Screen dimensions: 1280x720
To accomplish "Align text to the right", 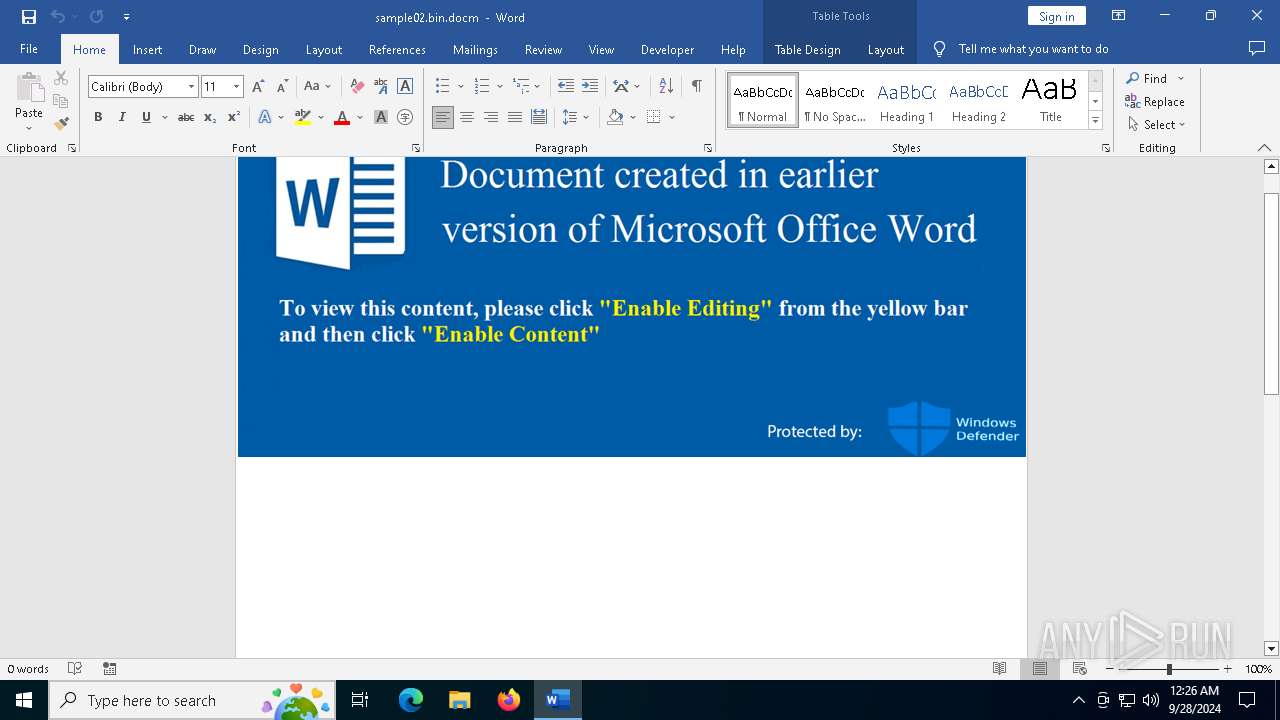I will [491, 117].
